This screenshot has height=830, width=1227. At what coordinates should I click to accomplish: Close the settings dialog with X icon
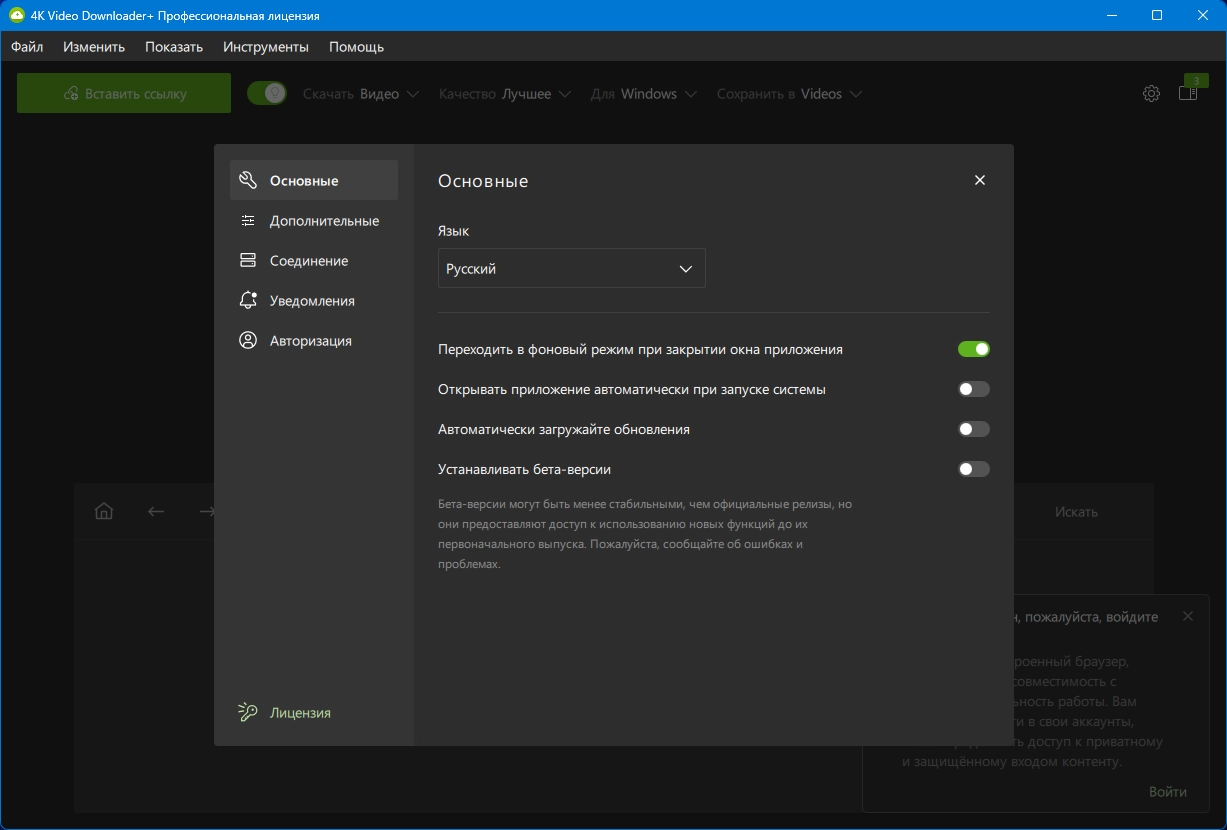pyautogui.click(x=980, y=180)
